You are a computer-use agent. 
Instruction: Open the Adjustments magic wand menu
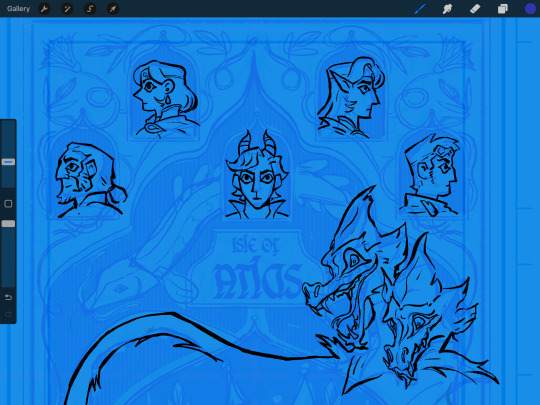point(67,9)
